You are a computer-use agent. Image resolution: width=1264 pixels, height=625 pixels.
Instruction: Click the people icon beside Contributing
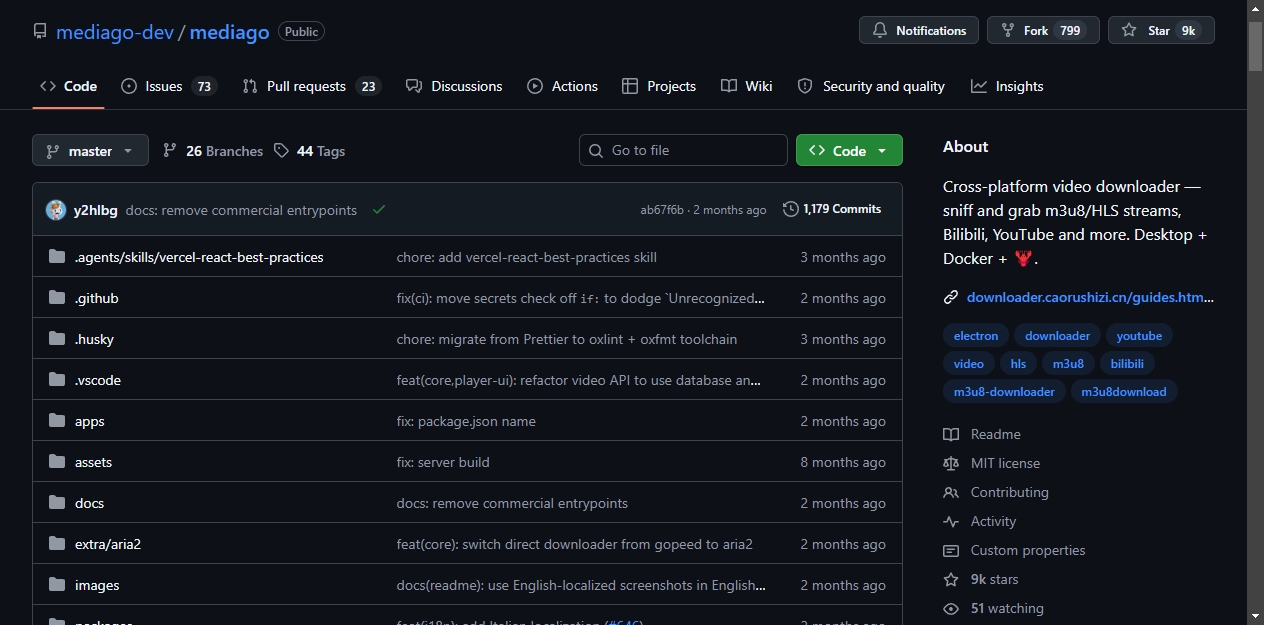coord(951,492)
